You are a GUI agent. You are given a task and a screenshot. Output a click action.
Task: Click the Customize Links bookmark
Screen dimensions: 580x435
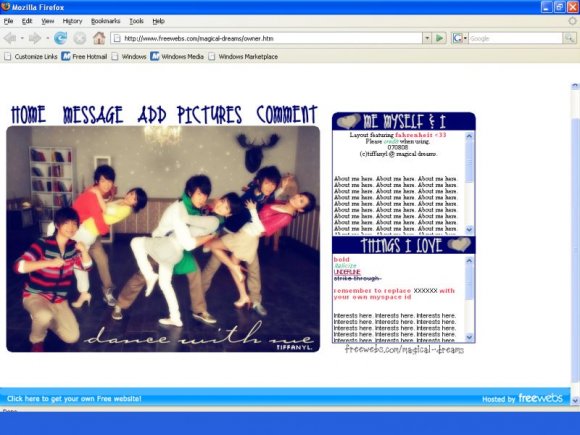click(x=31, y=57)
